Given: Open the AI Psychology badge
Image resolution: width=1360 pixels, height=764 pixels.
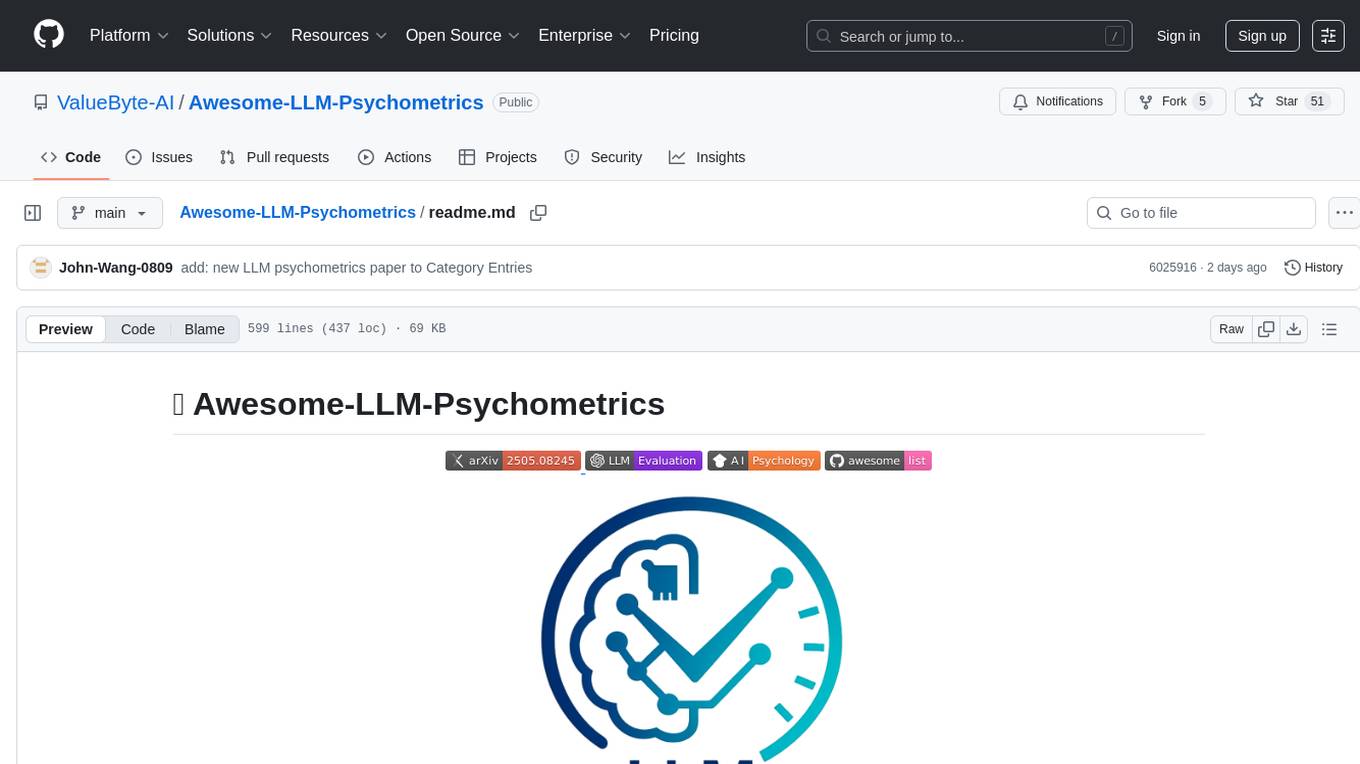Looking at the screenshot, I should click(764, 460).
